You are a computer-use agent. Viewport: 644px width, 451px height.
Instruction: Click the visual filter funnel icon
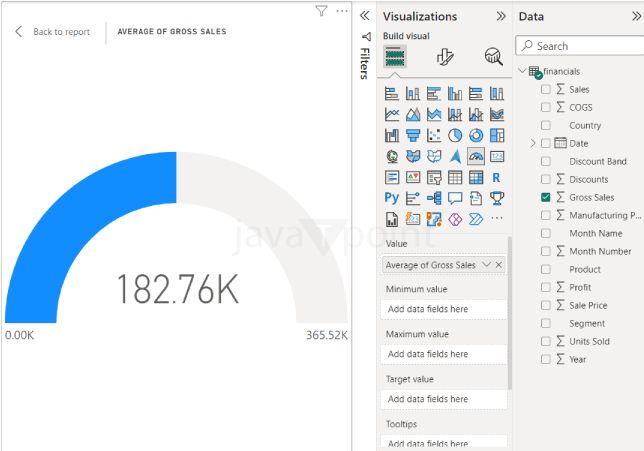tap(322, 11)
